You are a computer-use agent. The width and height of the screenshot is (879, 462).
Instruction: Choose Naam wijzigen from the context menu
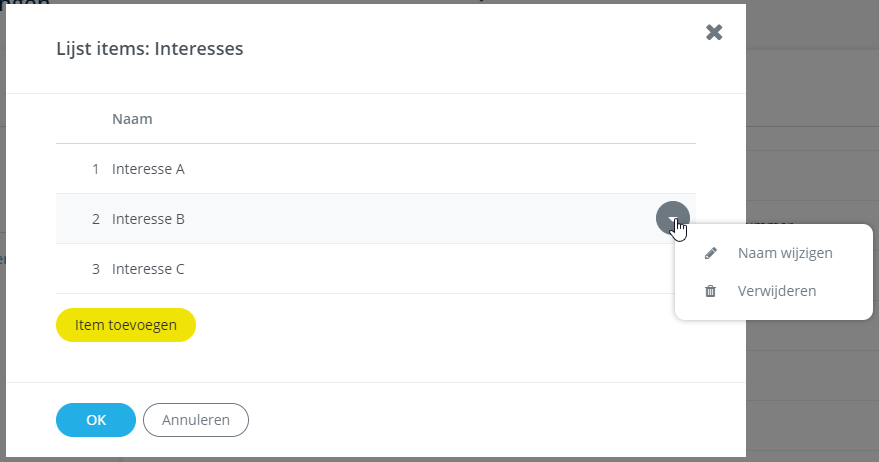click(785, 253)
